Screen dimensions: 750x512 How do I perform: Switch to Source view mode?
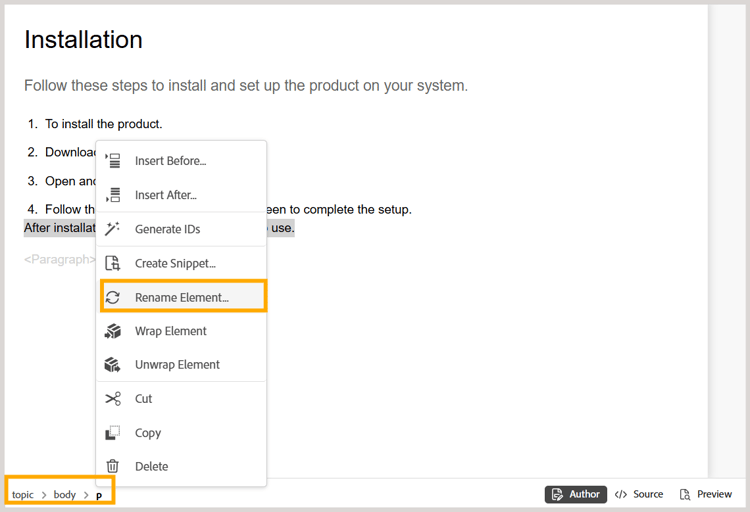tap(640, 494)
